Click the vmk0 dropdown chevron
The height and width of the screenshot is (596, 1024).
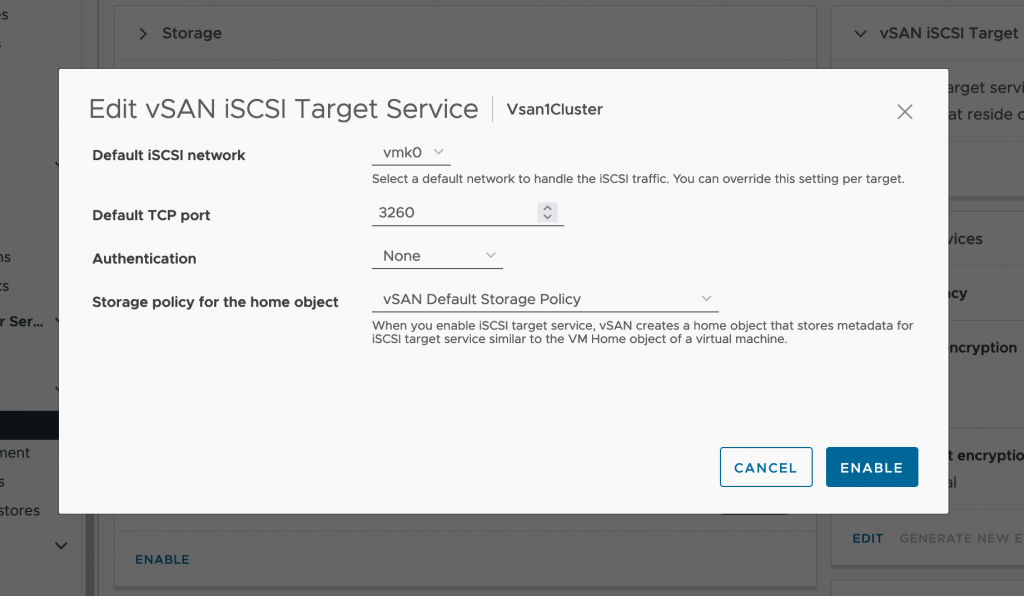[x=439, y=152]
